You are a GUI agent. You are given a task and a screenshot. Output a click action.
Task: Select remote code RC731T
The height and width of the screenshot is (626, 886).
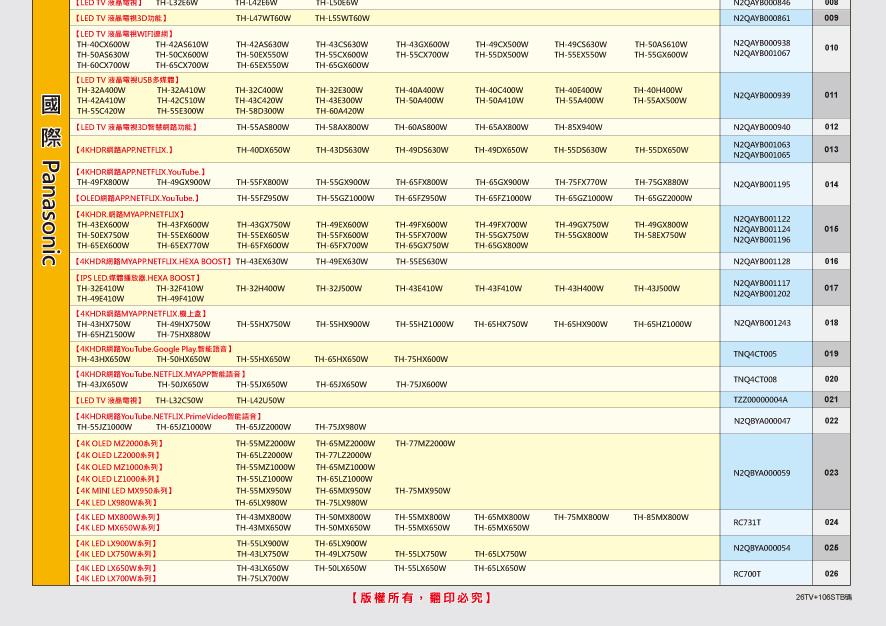(x=747, y=523)
